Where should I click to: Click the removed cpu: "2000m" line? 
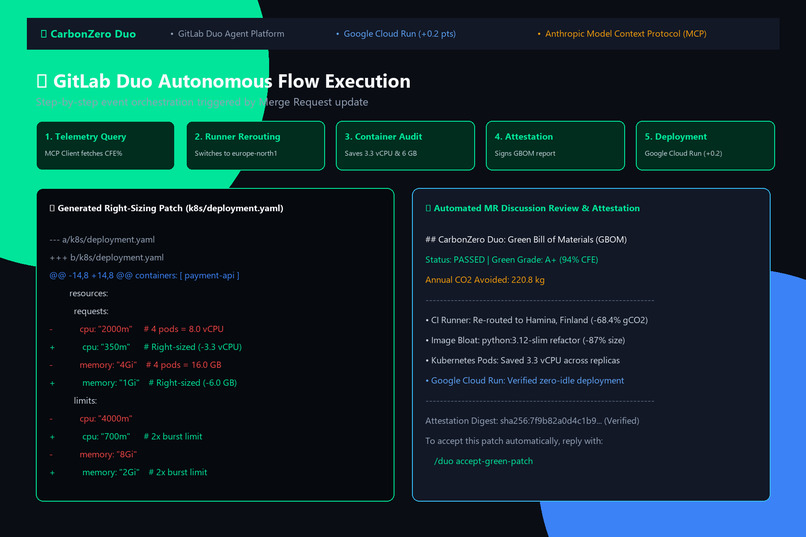(136, 329)
